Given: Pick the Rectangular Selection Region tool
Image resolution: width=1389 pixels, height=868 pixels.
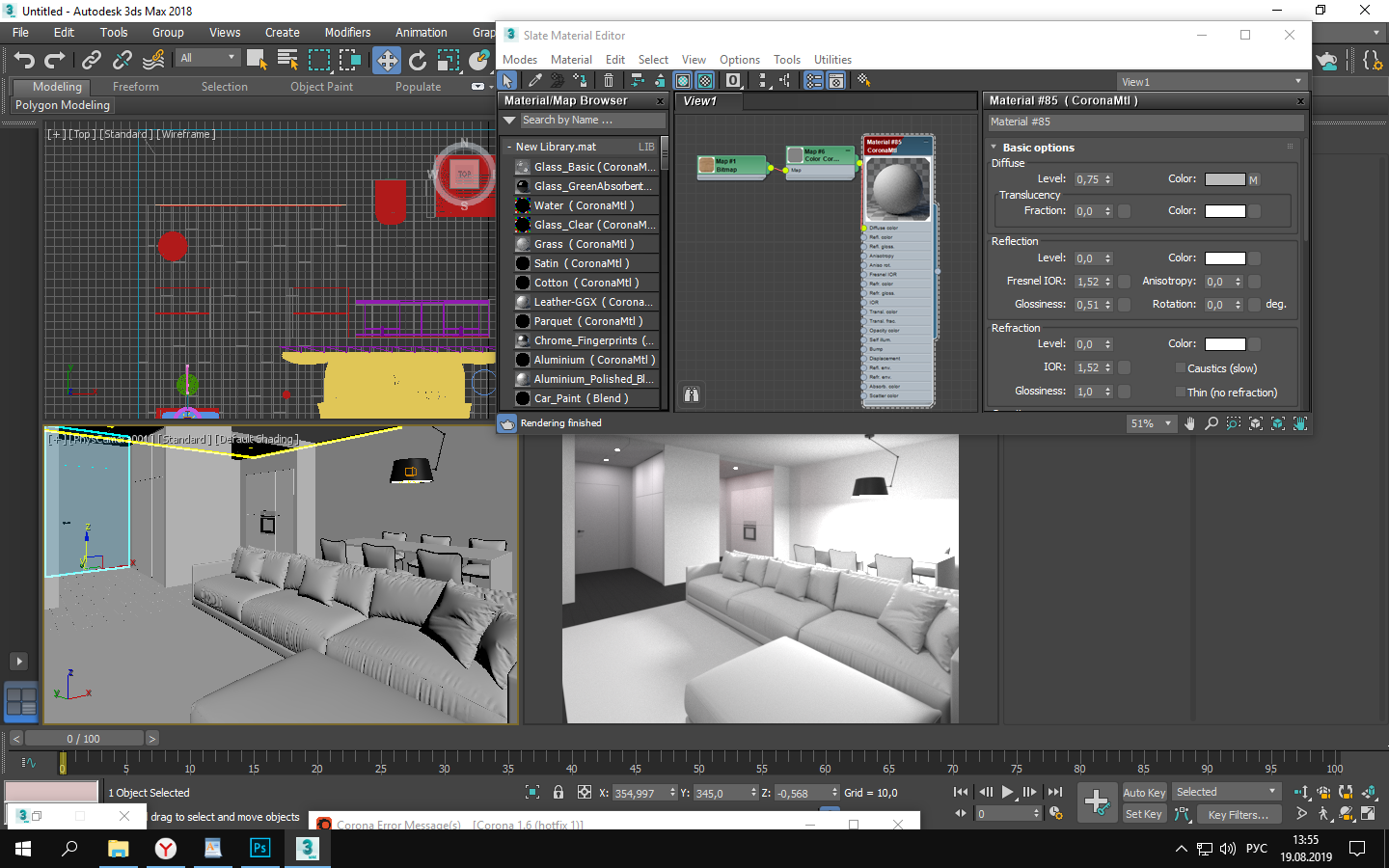Looking at the screenshot, I should click(319, 60).
